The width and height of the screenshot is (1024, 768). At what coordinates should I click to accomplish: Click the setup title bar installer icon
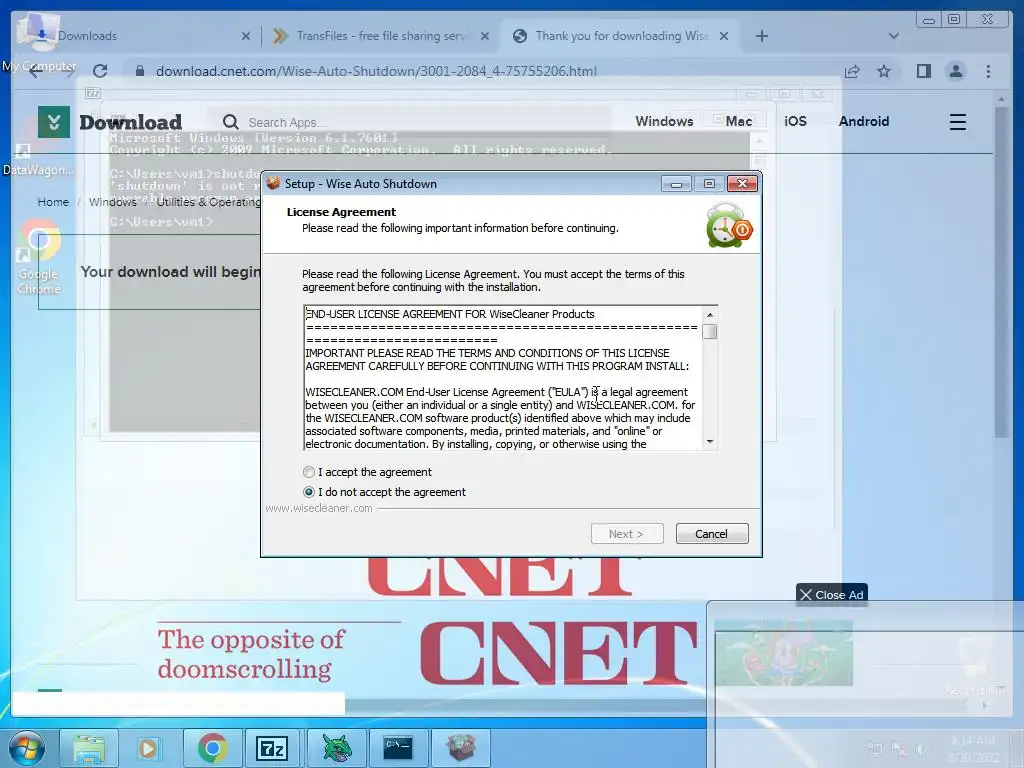tap(274, 184)
